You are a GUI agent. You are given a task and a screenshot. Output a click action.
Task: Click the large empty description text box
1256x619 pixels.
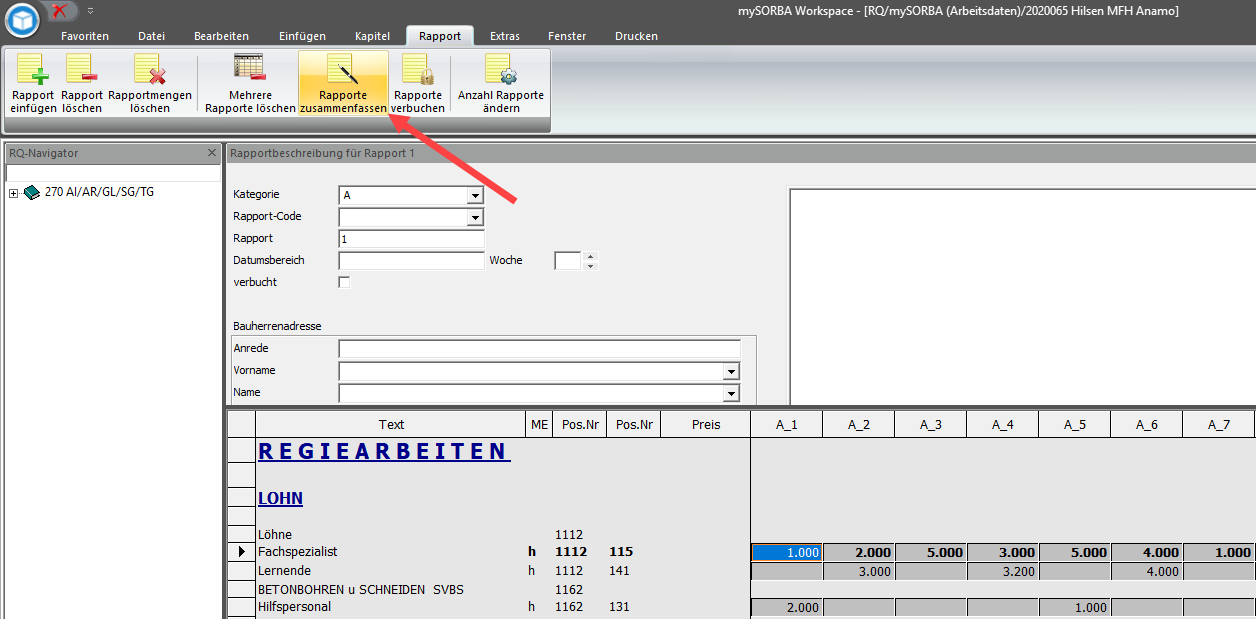pos(1022,296)
